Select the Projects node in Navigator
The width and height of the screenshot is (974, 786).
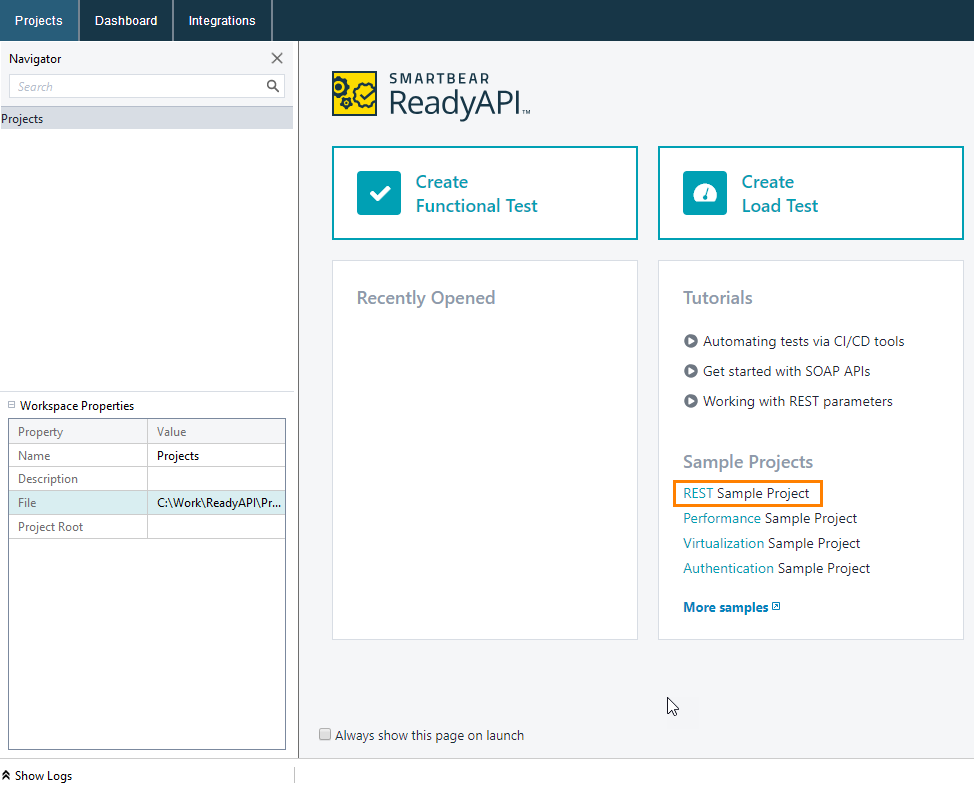(x=147, y=119)
